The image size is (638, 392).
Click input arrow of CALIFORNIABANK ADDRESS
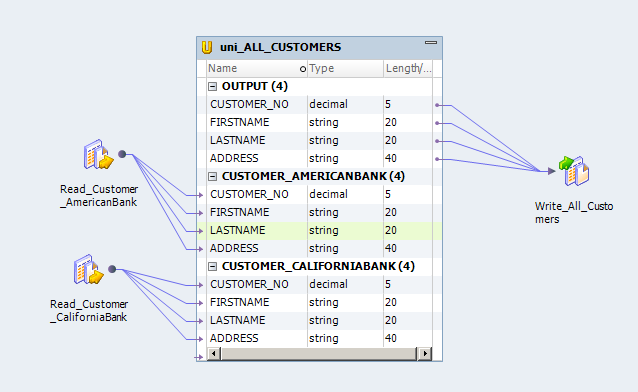200,339
